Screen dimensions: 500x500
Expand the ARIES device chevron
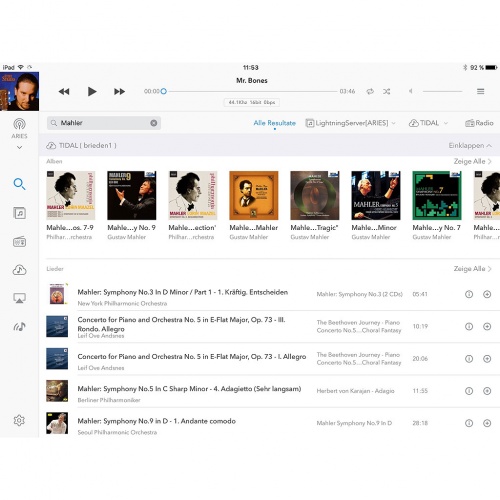[19, 147]
